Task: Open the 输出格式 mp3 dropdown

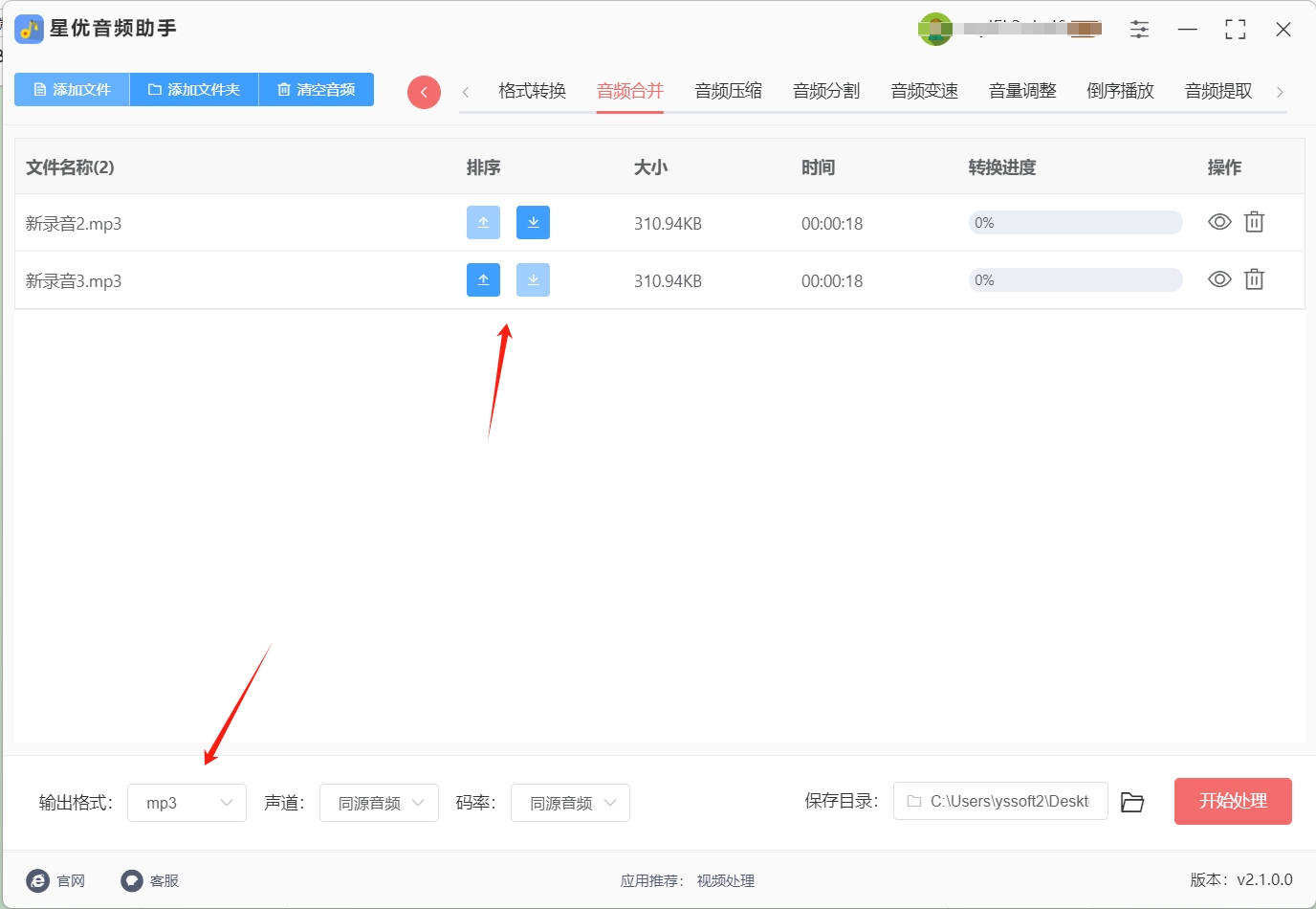Action: click(186, 803)
